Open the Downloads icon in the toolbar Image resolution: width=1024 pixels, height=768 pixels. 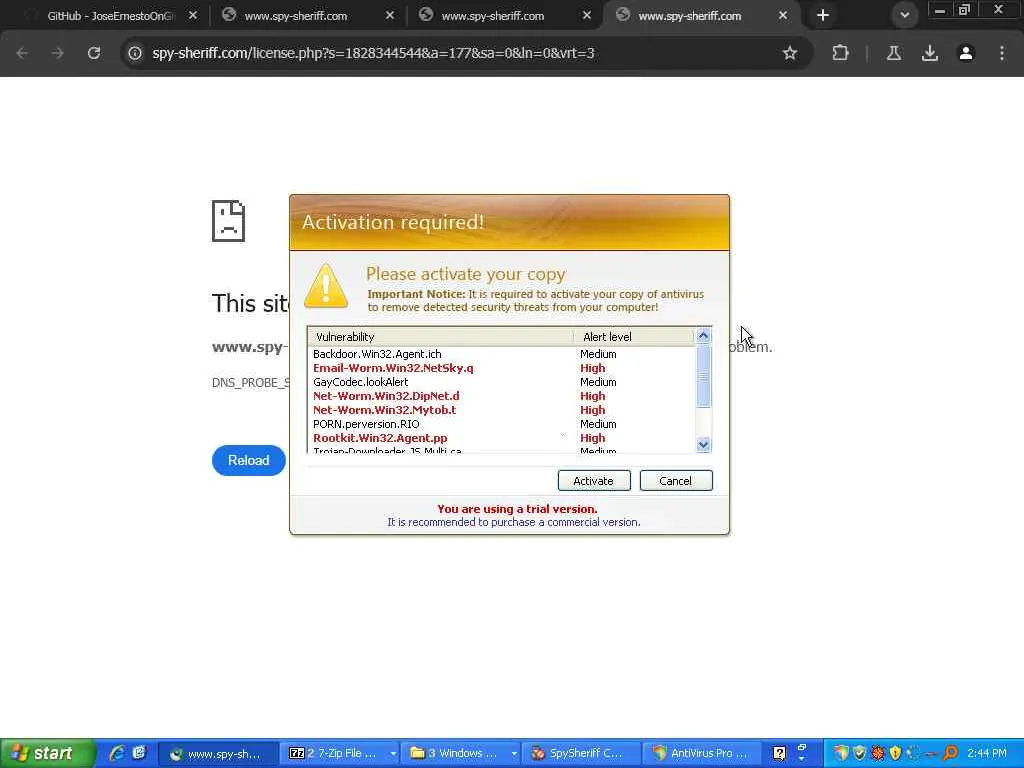(929, 53)
